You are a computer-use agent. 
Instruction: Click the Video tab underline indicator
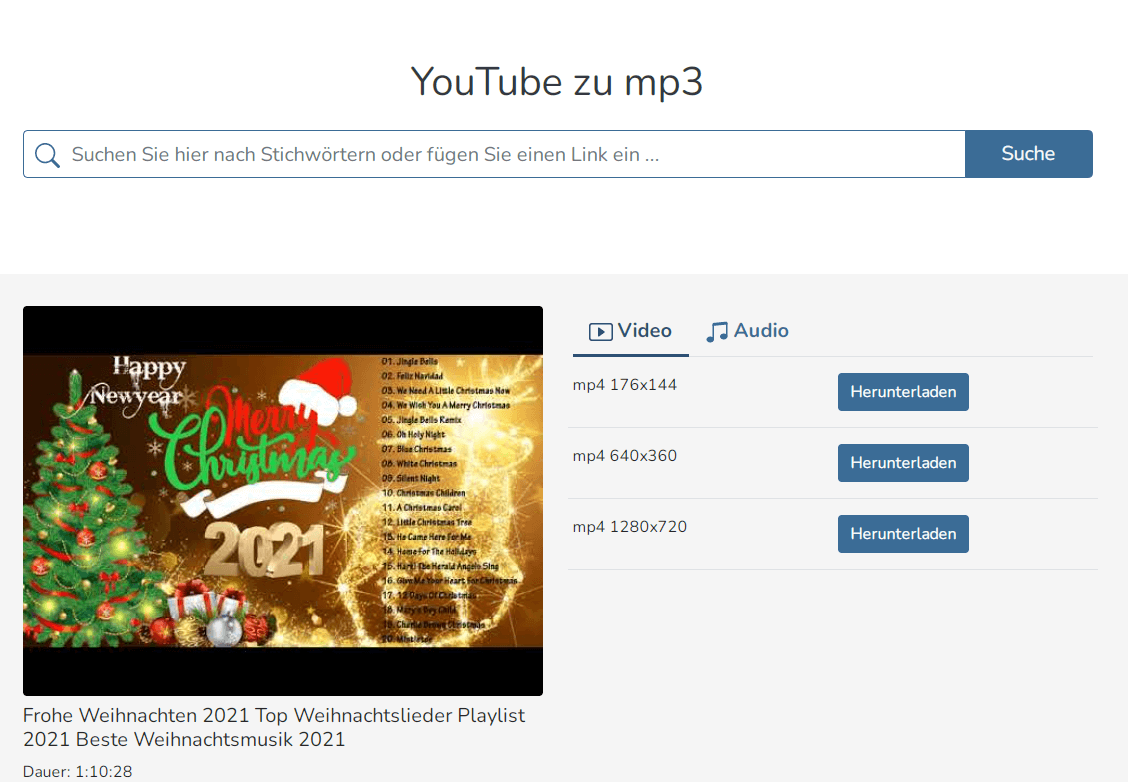point(630,354)
